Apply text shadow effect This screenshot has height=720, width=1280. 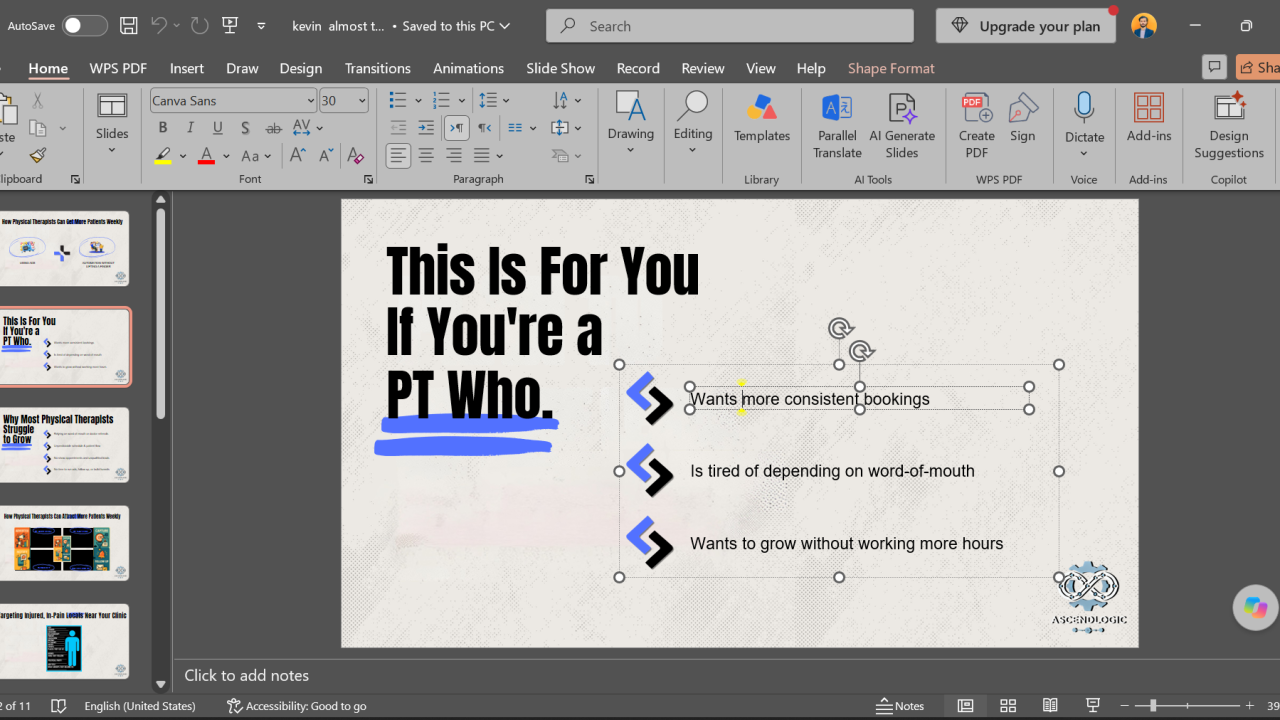(x=246, y=128)
